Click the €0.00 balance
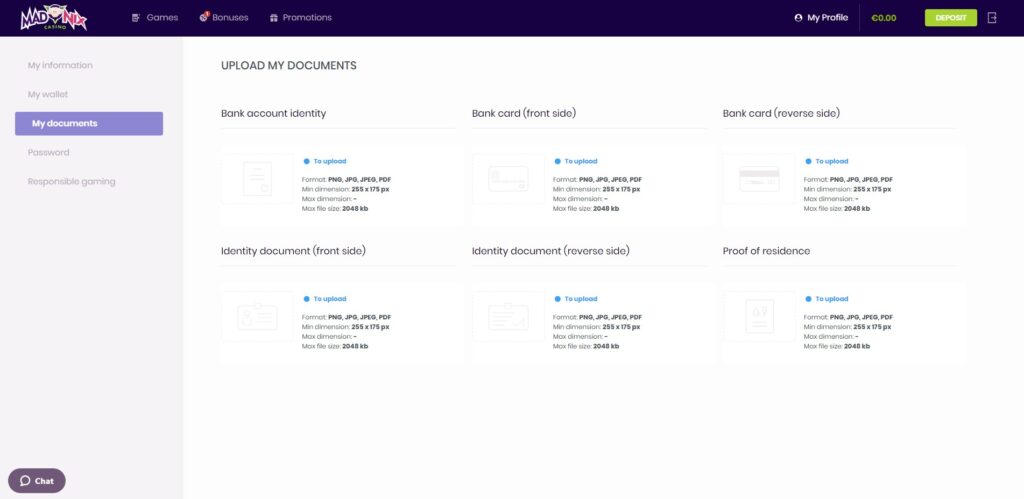Viewport: 1024px width, 499px height. [x=884, y=18]
